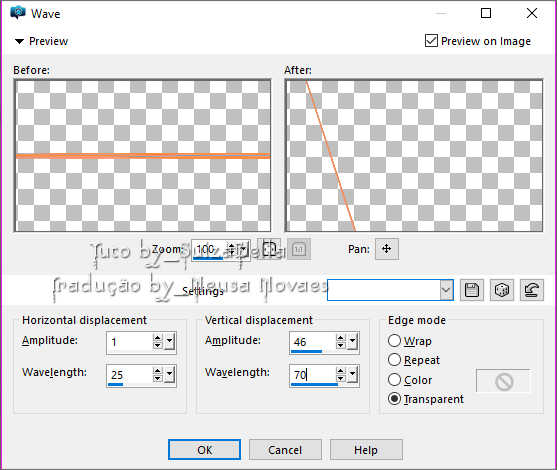Toggle the Preview on Image checkbox
Image resolution: width=557 pixels, height=470 pixels.
tap(431, 41)
